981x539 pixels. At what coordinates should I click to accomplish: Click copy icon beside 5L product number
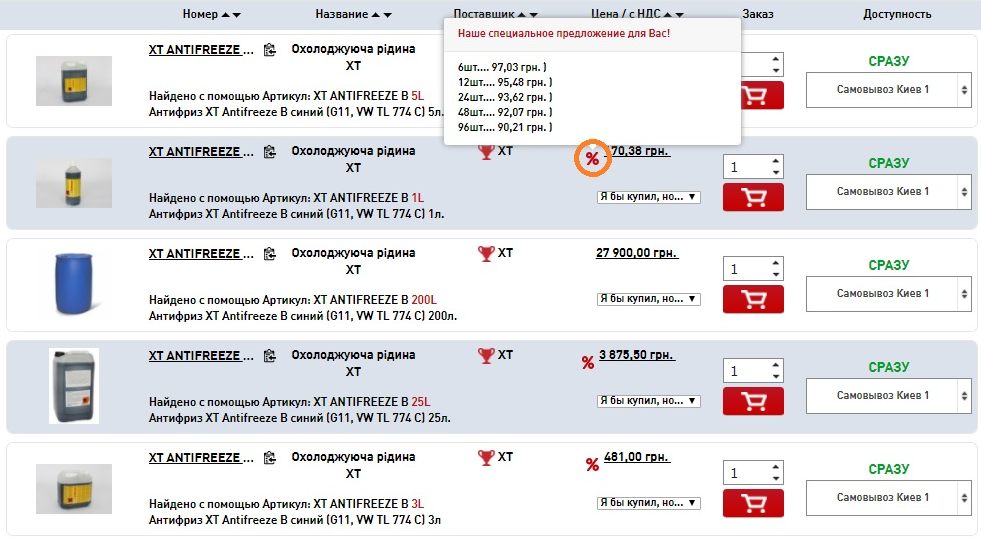pos(269,49)
